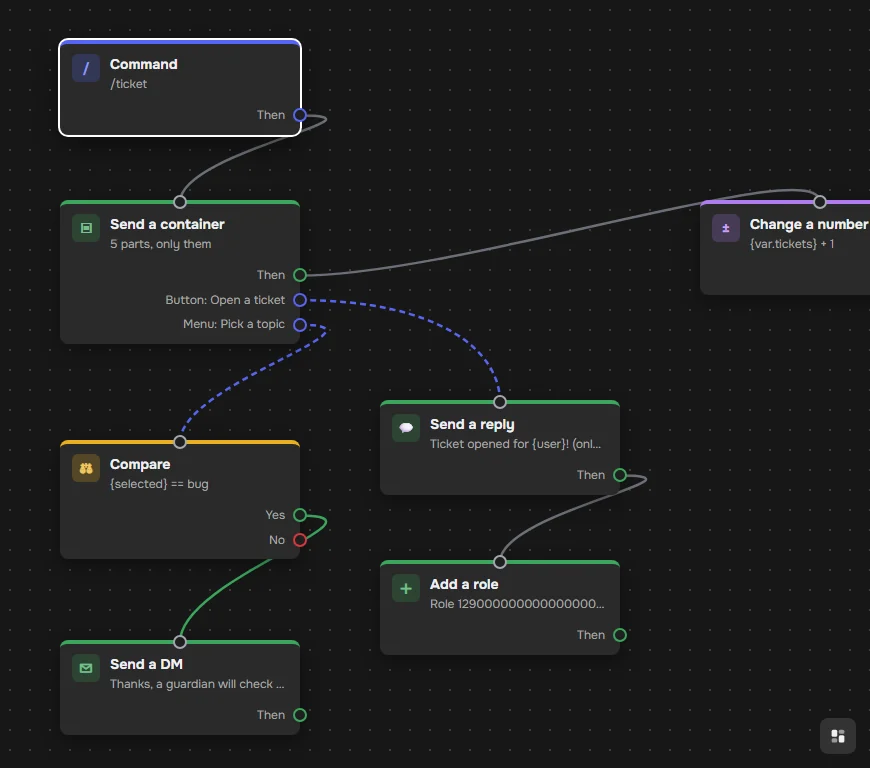Click the Then output port of Send a container
This screenshot has height=768, width=870.
tap(300, 275)
